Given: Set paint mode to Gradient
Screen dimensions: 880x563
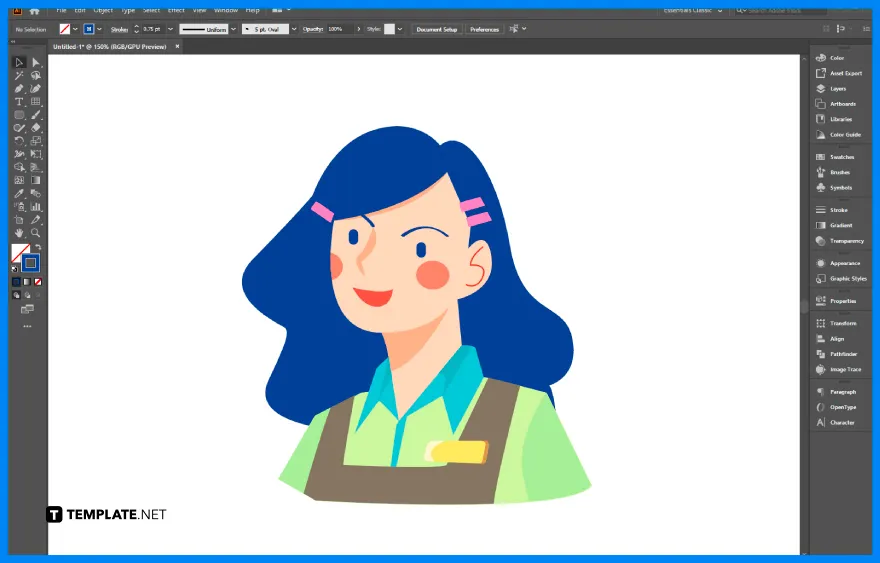Looking at the screenshot, I should 27,282.
